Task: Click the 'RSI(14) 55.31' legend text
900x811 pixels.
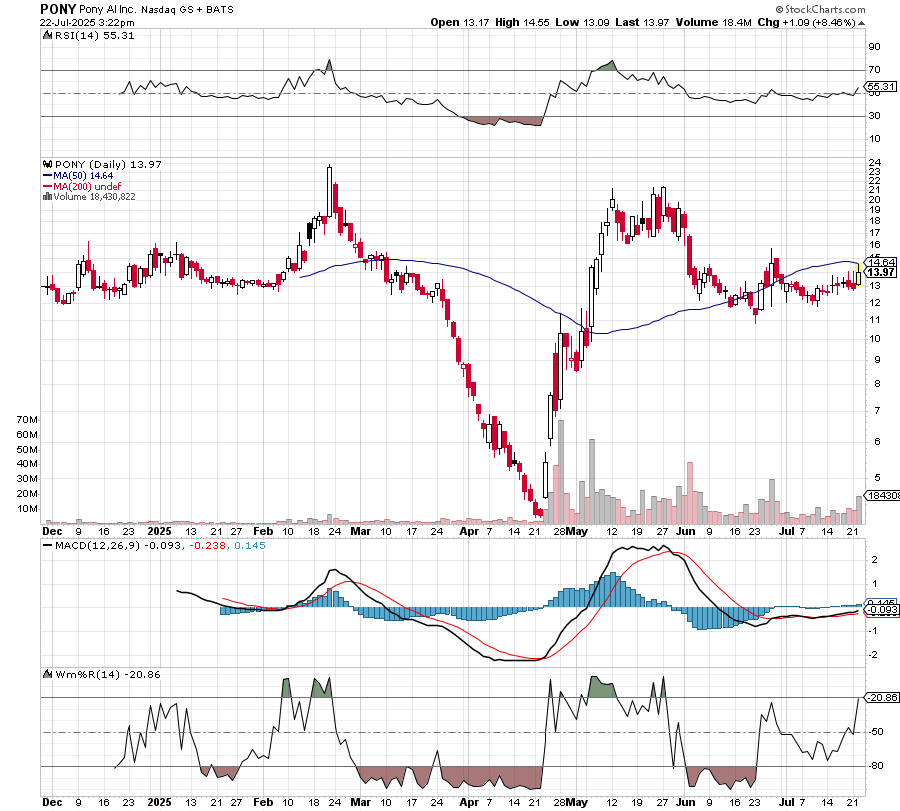Action: click(94, 36)
